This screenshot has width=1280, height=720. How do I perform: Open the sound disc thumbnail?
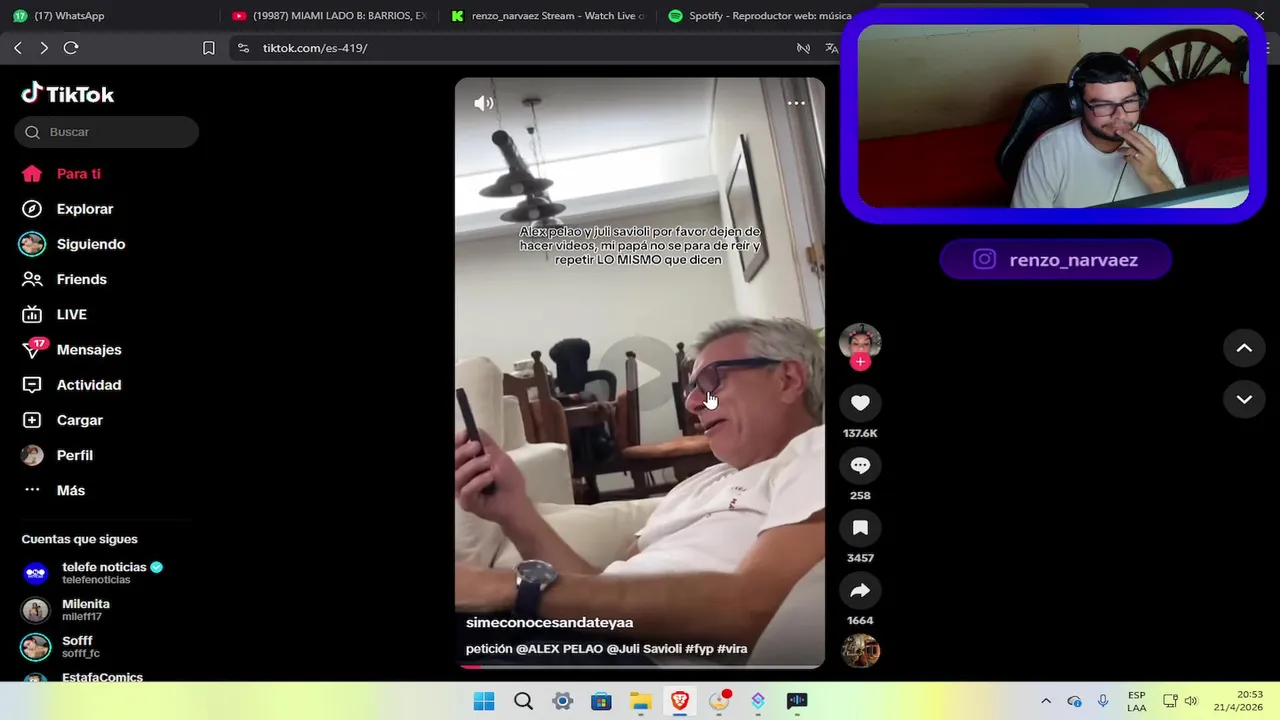[x=860, y=651]
